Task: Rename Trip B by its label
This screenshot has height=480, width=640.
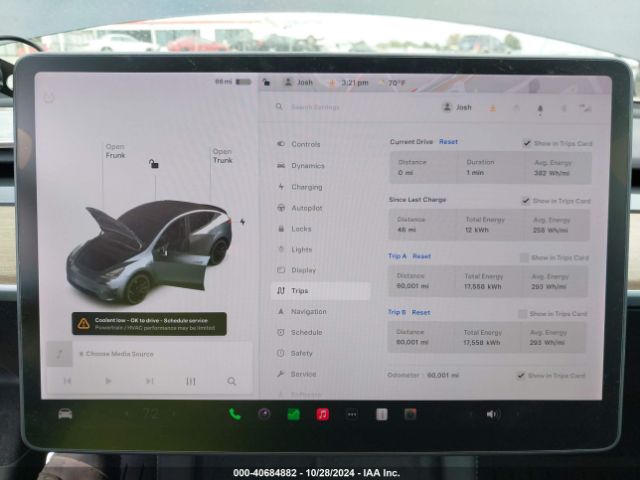Action: [397, 312]
